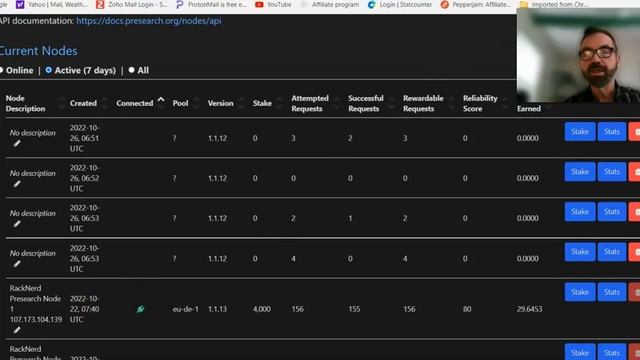
Task: Edit description of RackNerd Presearch Node 1
Action: point(17,330)
